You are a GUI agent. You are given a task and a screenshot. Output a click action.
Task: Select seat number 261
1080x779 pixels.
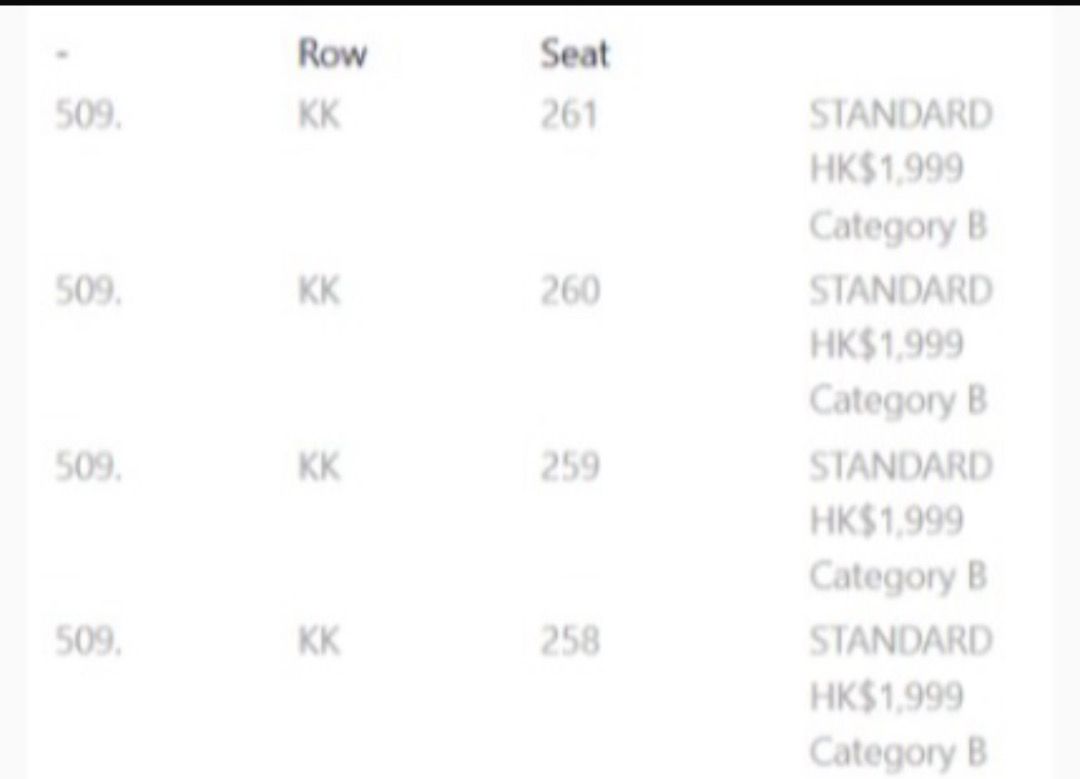pyautogui.click(x=568, y=117)
